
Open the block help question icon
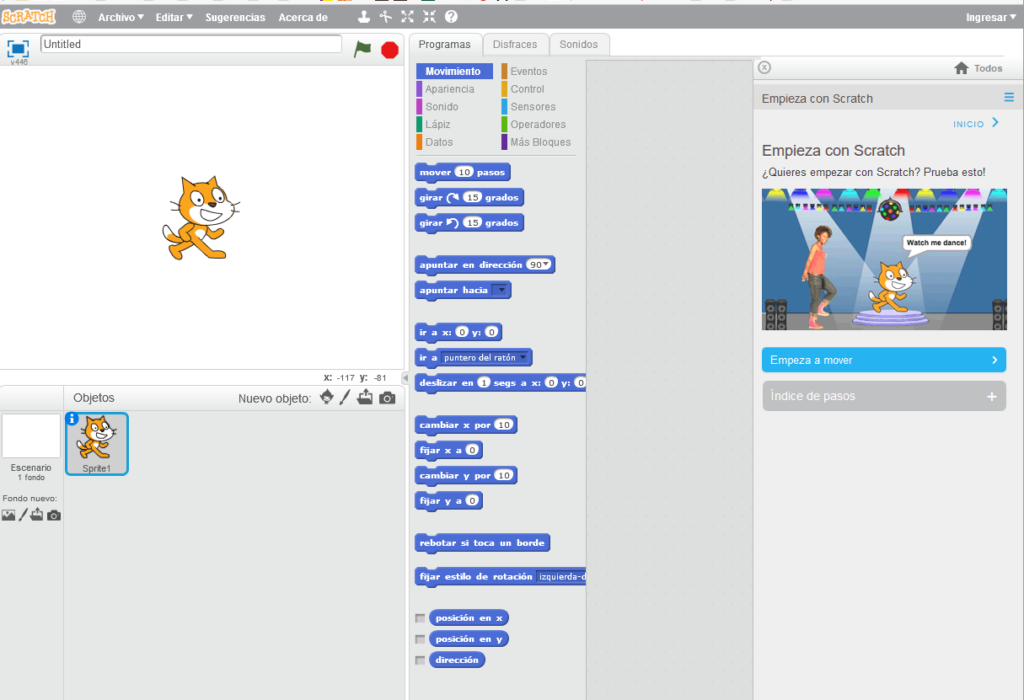click(x=451, y=17)
